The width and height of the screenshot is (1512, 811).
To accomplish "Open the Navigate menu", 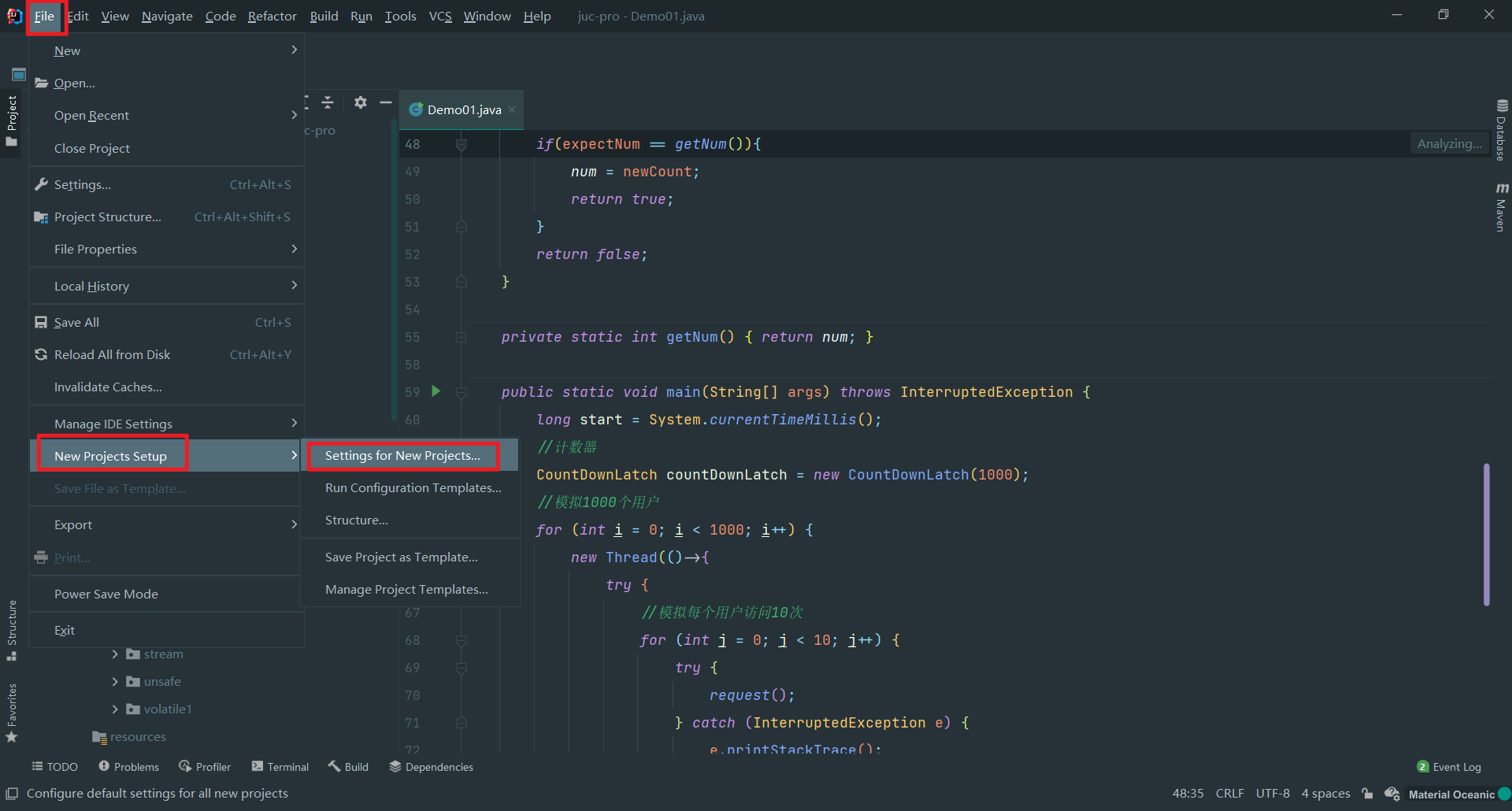I will (167, 16).
